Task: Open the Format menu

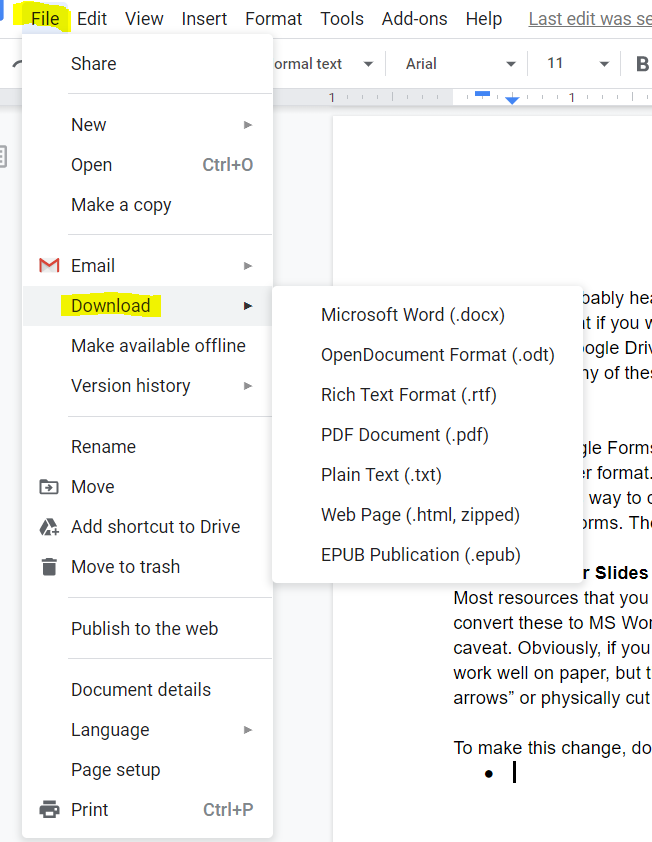Action: [273, 18]
